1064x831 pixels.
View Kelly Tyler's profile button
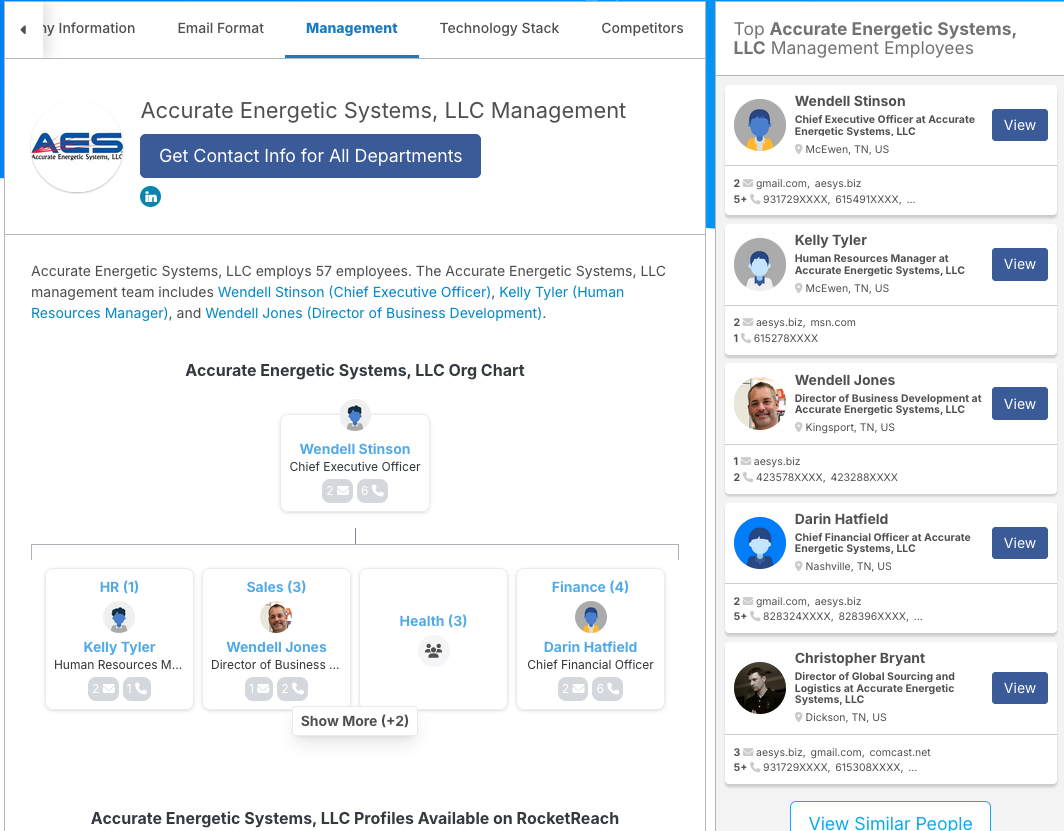[1019, 264]
